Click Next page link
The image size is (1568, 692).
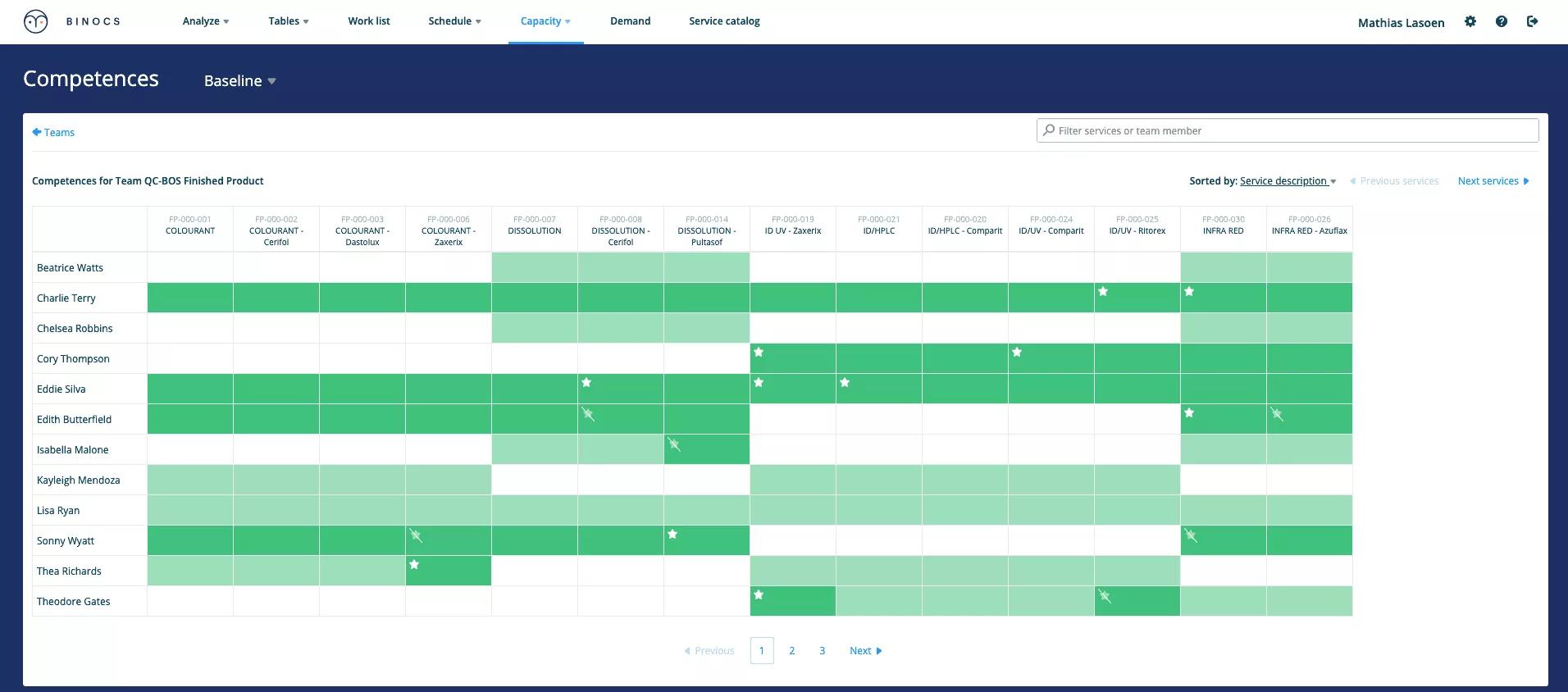coord(865,650)
